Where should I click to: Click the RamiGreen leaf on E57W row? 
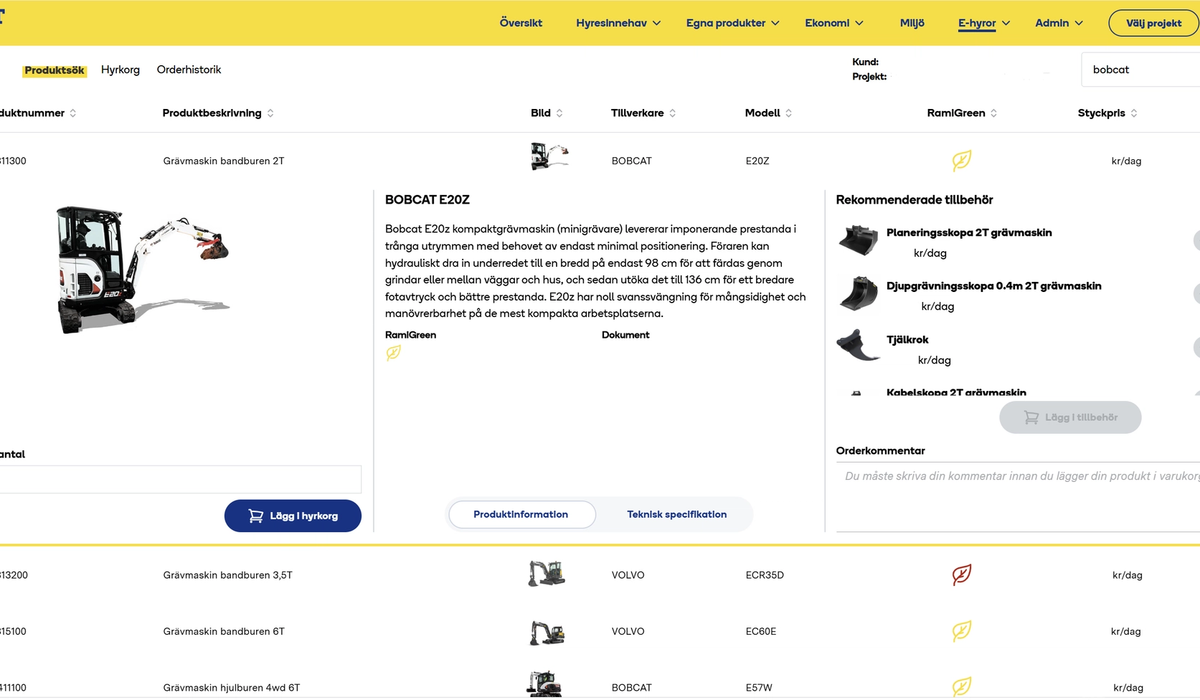click(x=962, y=687)
